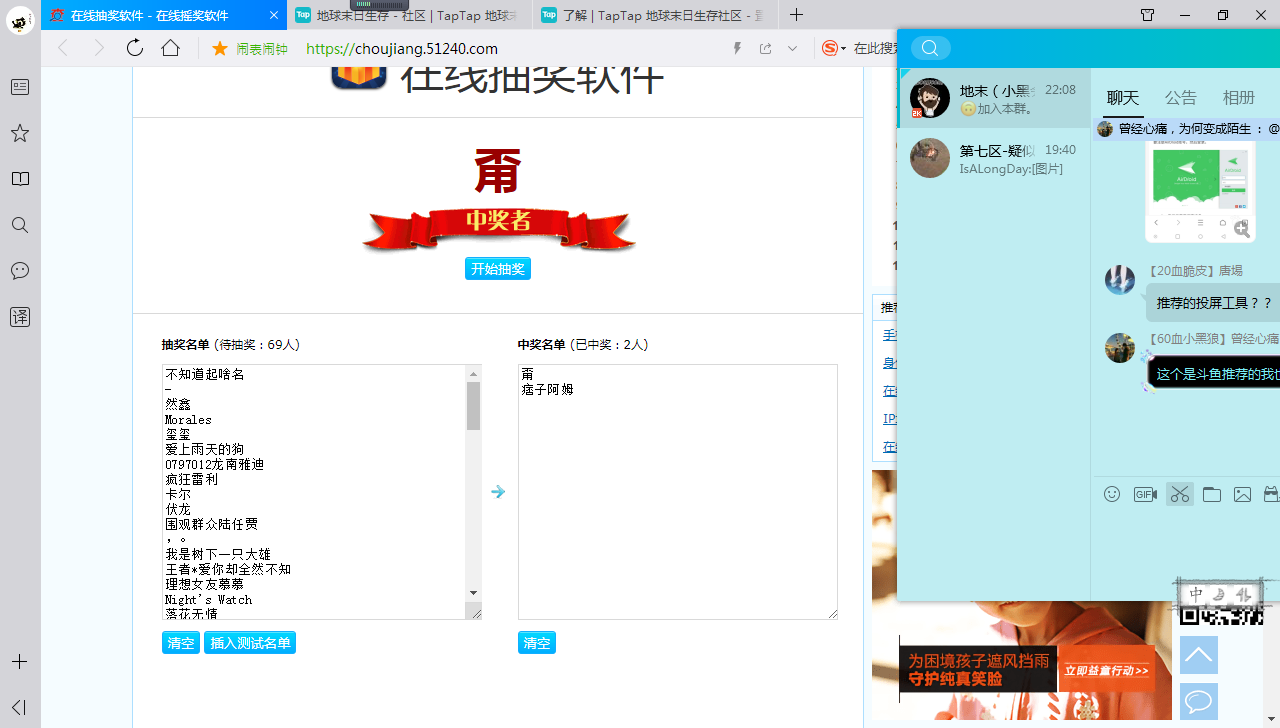
Task: Click the lightning speed-mode icon
Action: click(x=738, y=48)
